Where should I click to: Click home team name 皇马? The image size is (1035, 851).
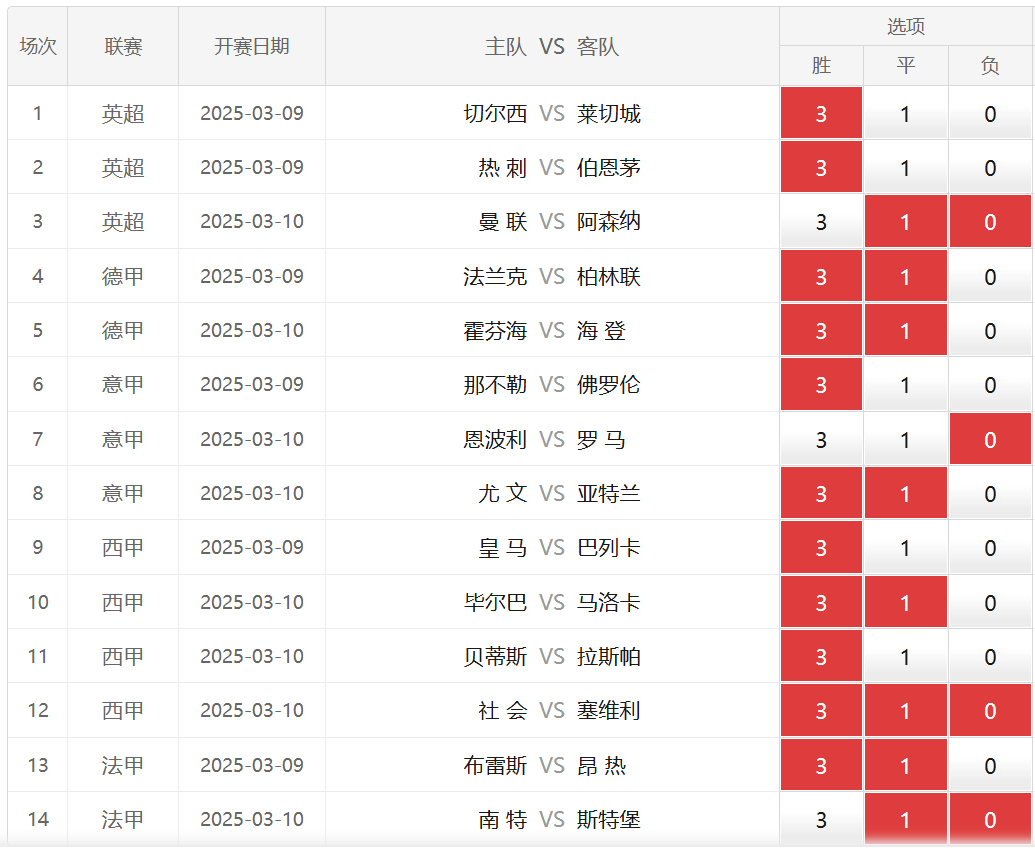(503, 548)
